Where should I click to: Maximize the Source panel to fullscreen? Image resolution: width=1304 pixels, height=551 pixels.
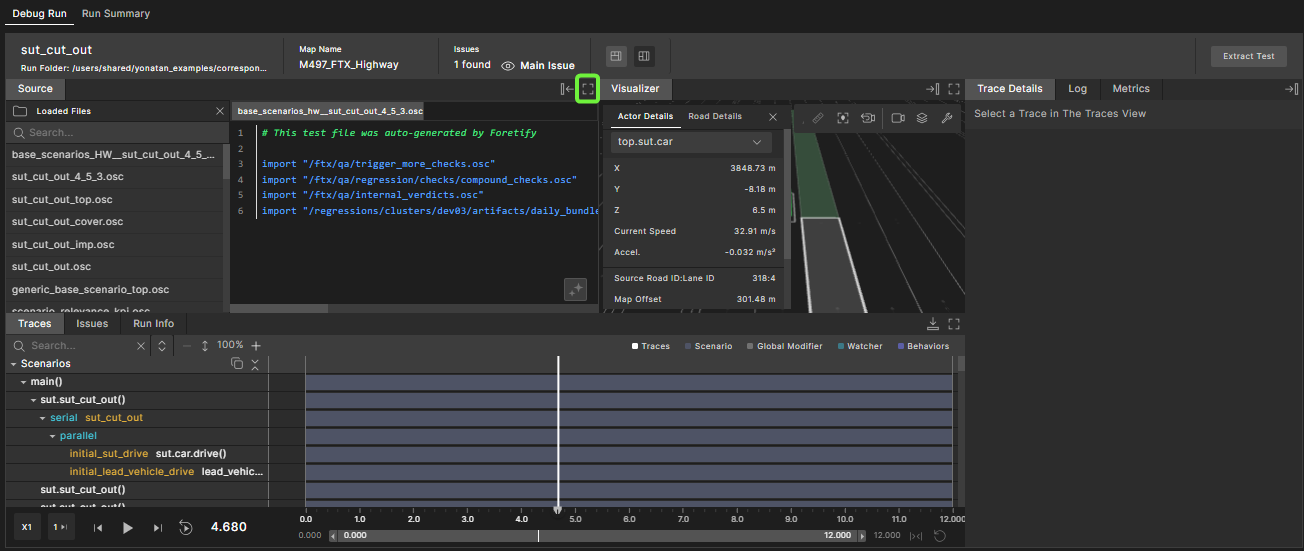tap(588, 89)
